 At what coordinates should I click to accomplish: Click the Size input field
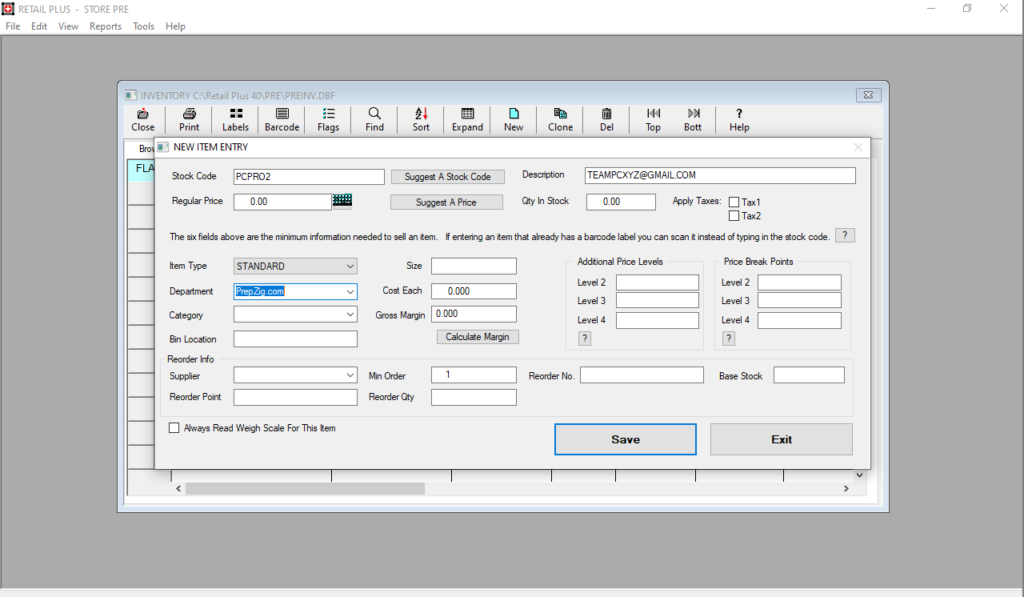pyautogui.click(x=473, y=266)
